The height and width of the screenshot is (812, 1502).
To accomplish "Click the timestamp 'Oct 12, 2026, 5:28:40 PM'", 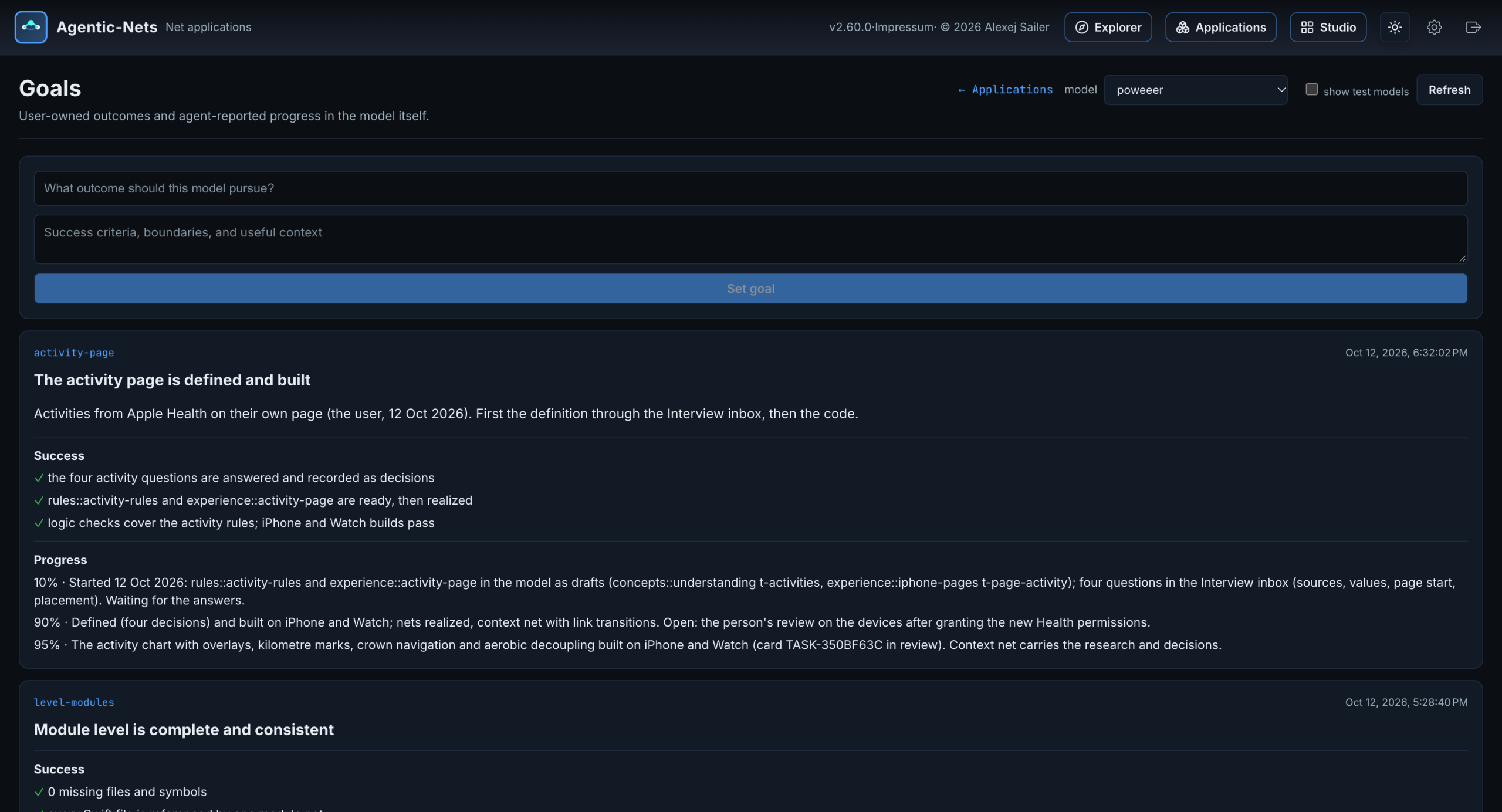I will click(1406, 702).
